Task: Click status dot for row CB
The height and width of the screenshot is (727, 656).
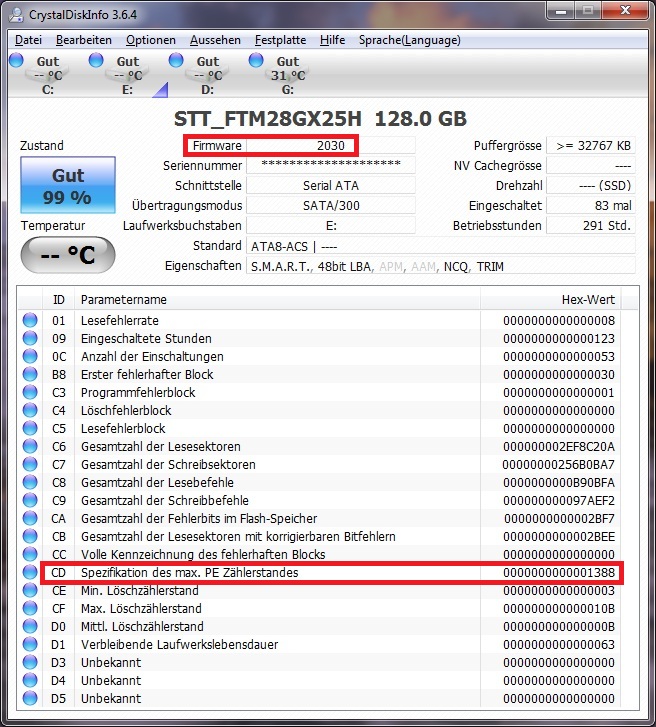Action: point(30,536)
